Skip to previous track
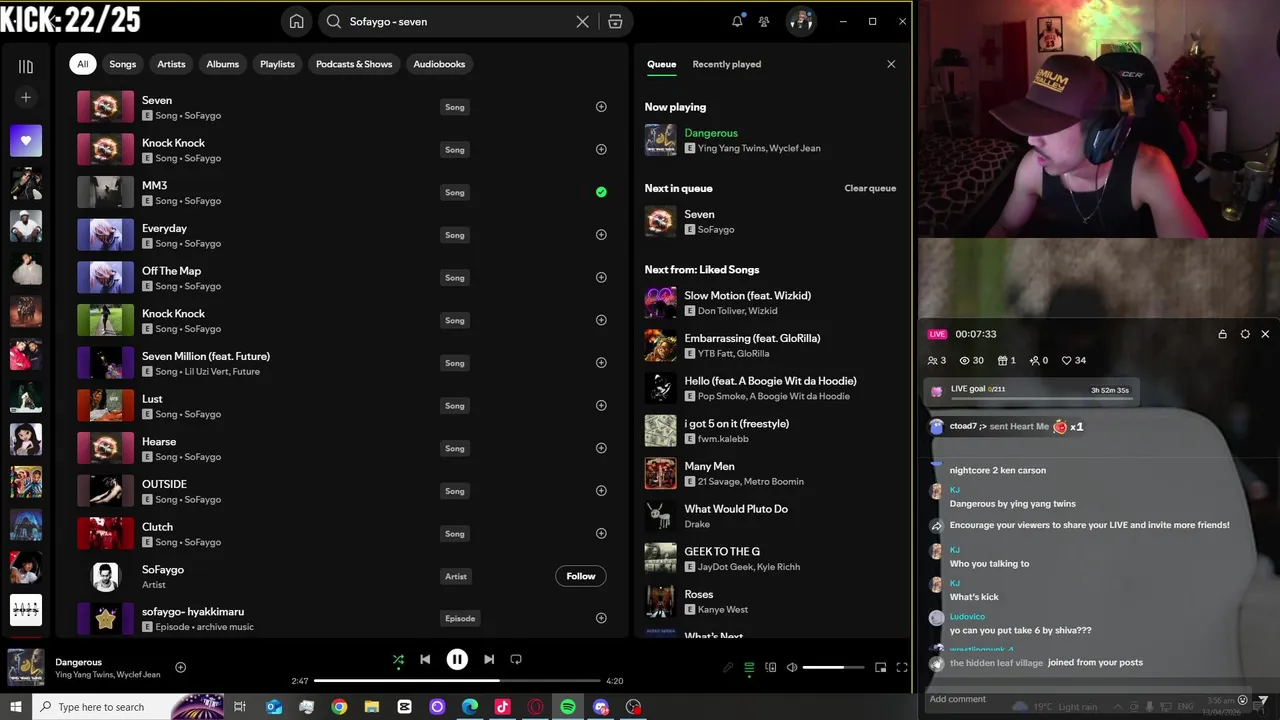This screenshot has height=720, width=1280. tap(425, 659)
